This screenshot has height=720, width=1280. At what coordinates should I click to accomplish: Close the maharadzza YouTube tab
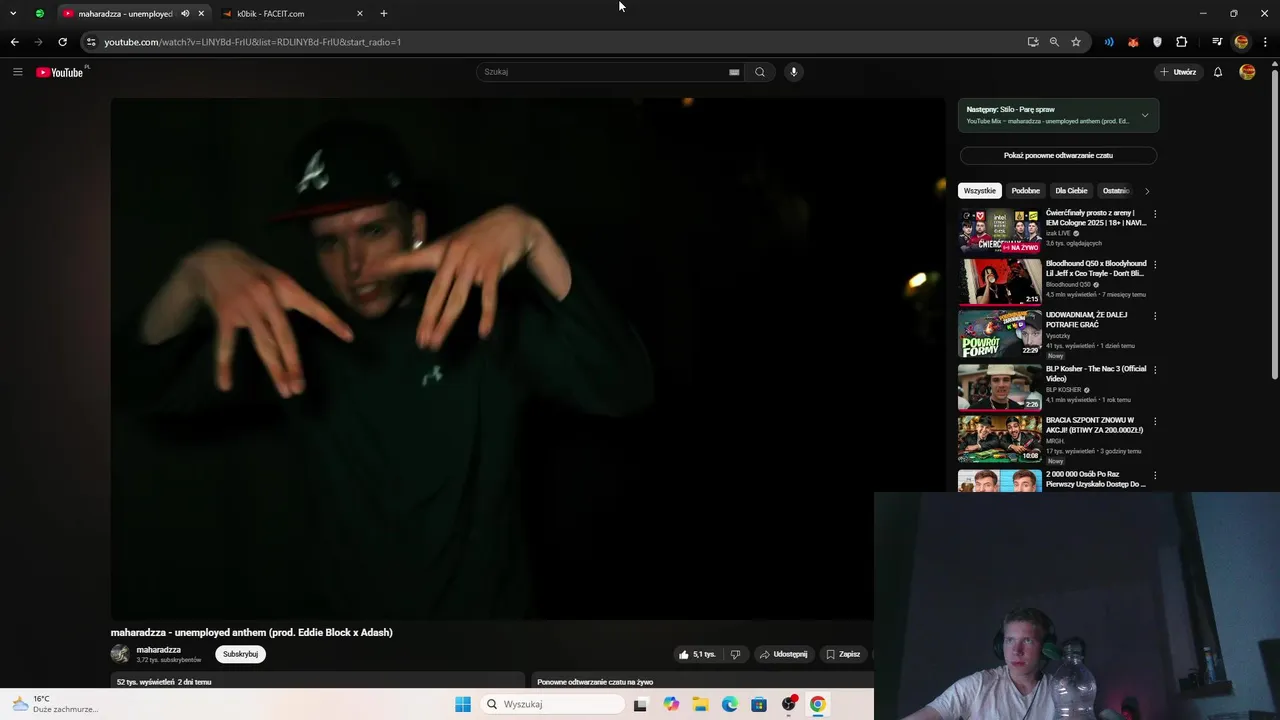201,14
